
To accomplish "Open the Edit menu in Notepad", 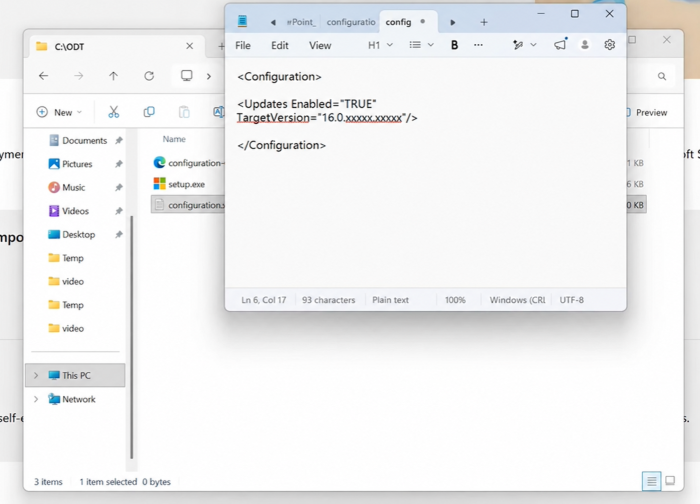I will point(280,46).
